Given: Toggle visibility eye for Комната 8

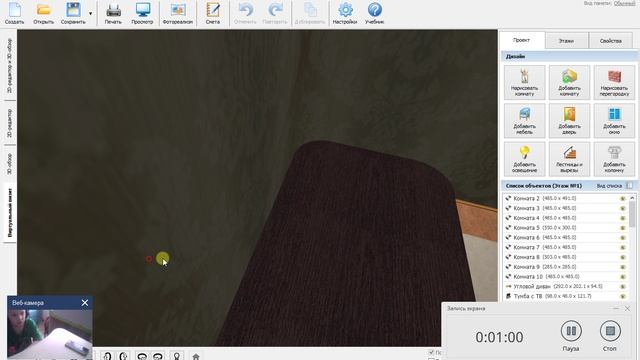Looking at the screenshot, I should pyautogui.click(x=623, y=257).
